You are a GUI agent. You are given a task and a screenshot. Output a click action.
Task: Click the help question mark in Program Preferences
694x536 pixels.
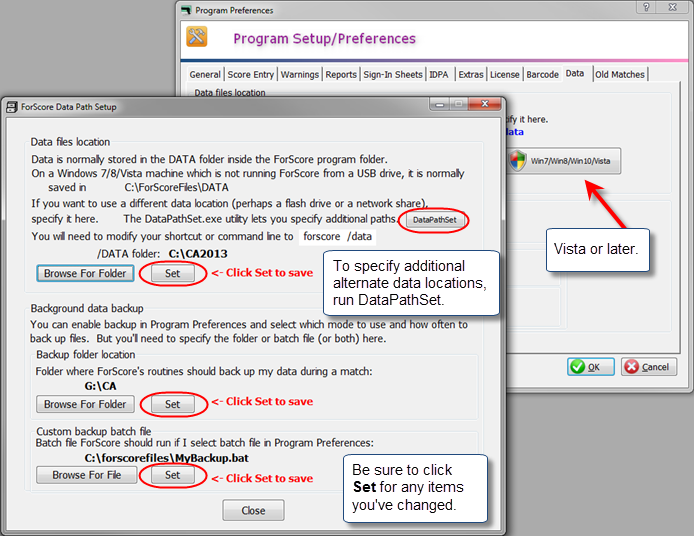point(646,7)
